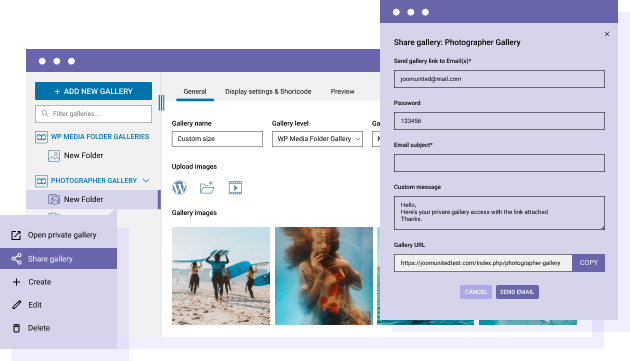Click the Password field containing 123456

tap(499, 121)
